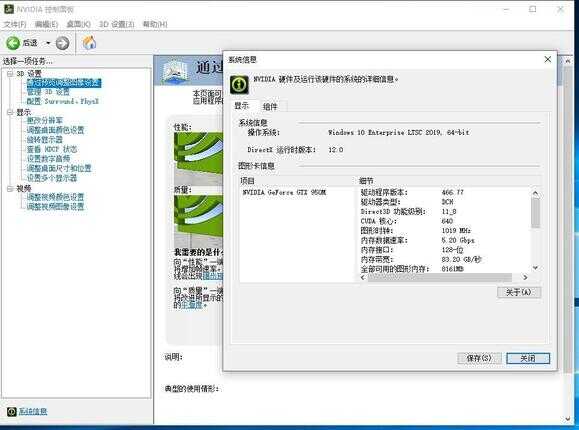Image resolution: width=579 pixels, height=430 pixels.
Task: Select 管理 3D 设置 in the tree
Action: tap(48, 92)
